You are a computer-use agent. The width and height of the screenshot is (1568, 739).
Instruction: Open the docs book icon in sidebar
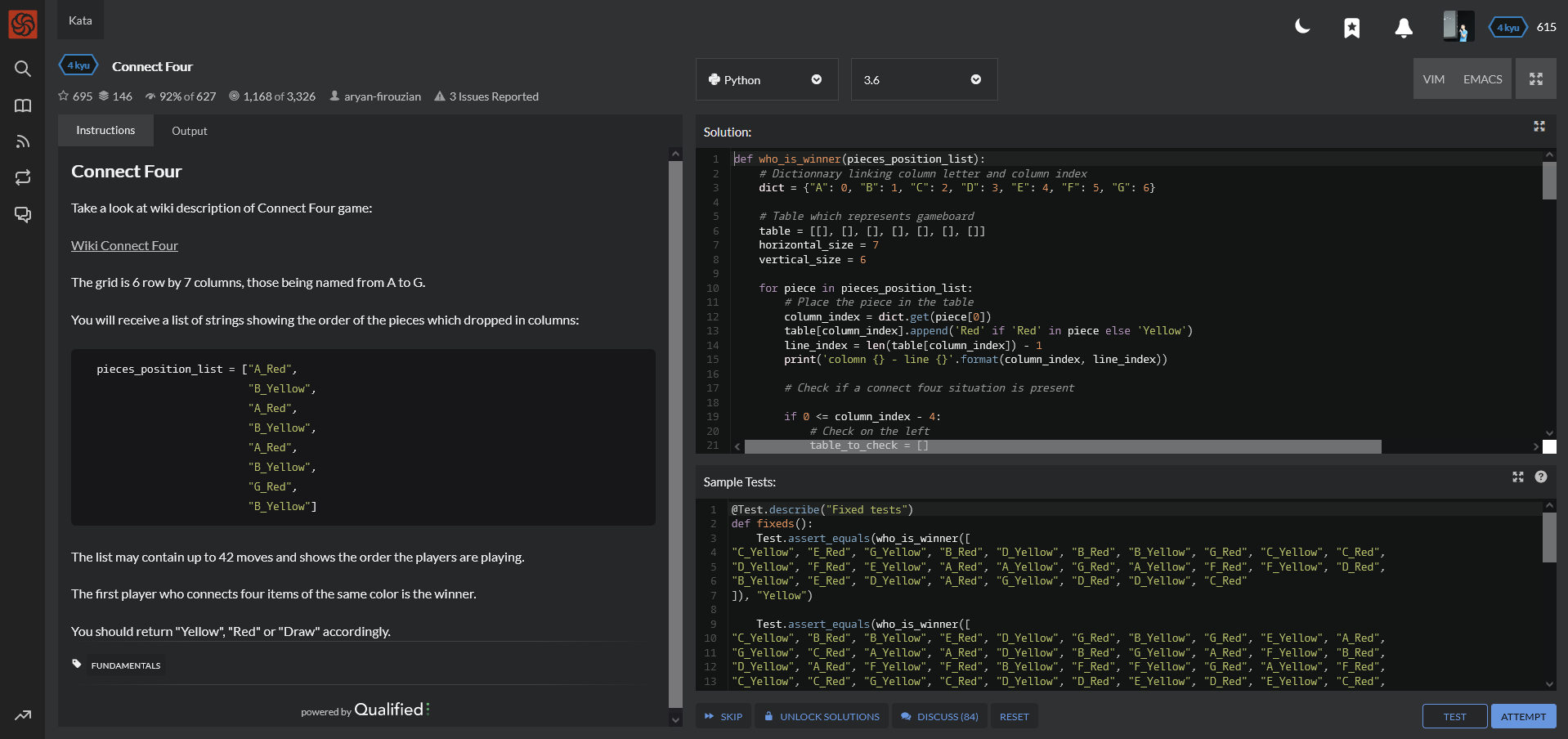pos(23,105)
